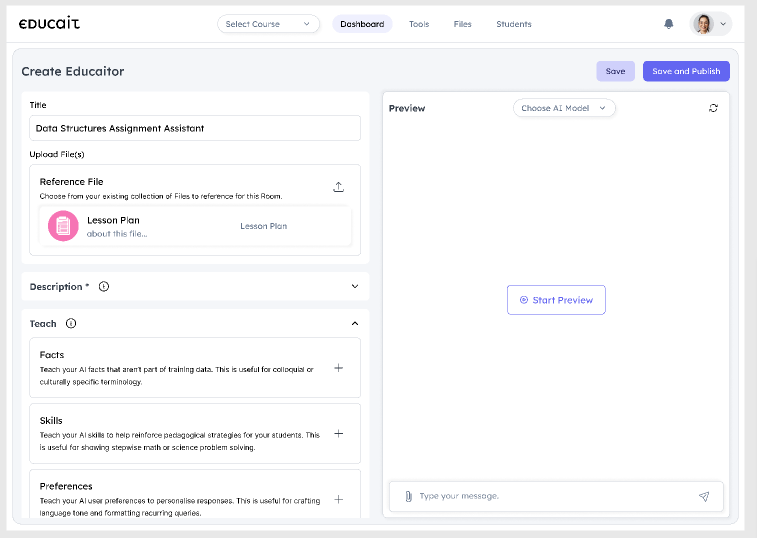Screen dimensions: 757x538
Task: Click the Start Preview button
Action: (x=556, y=300)
